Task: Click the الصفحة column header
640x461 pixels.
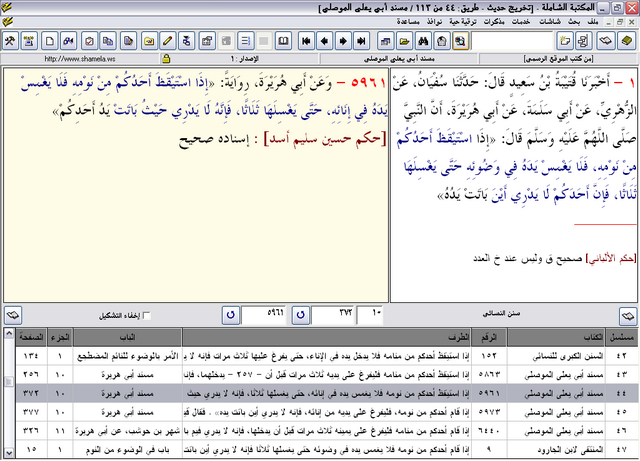Action: point(31,337)
